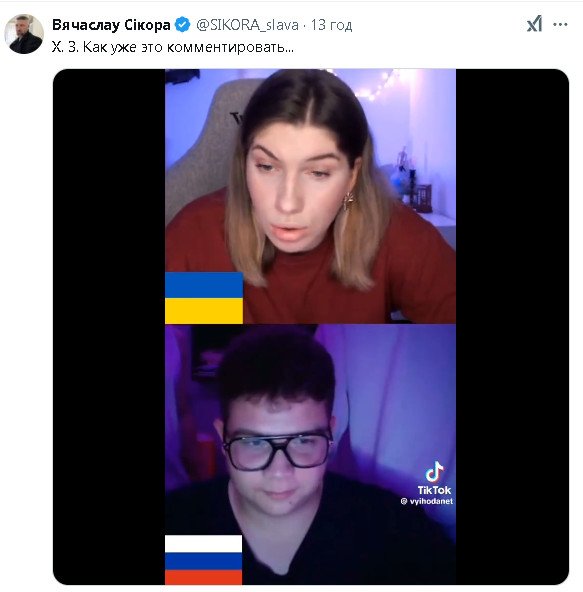
Task: Click the Russian flag overlay
Action: 204,560
